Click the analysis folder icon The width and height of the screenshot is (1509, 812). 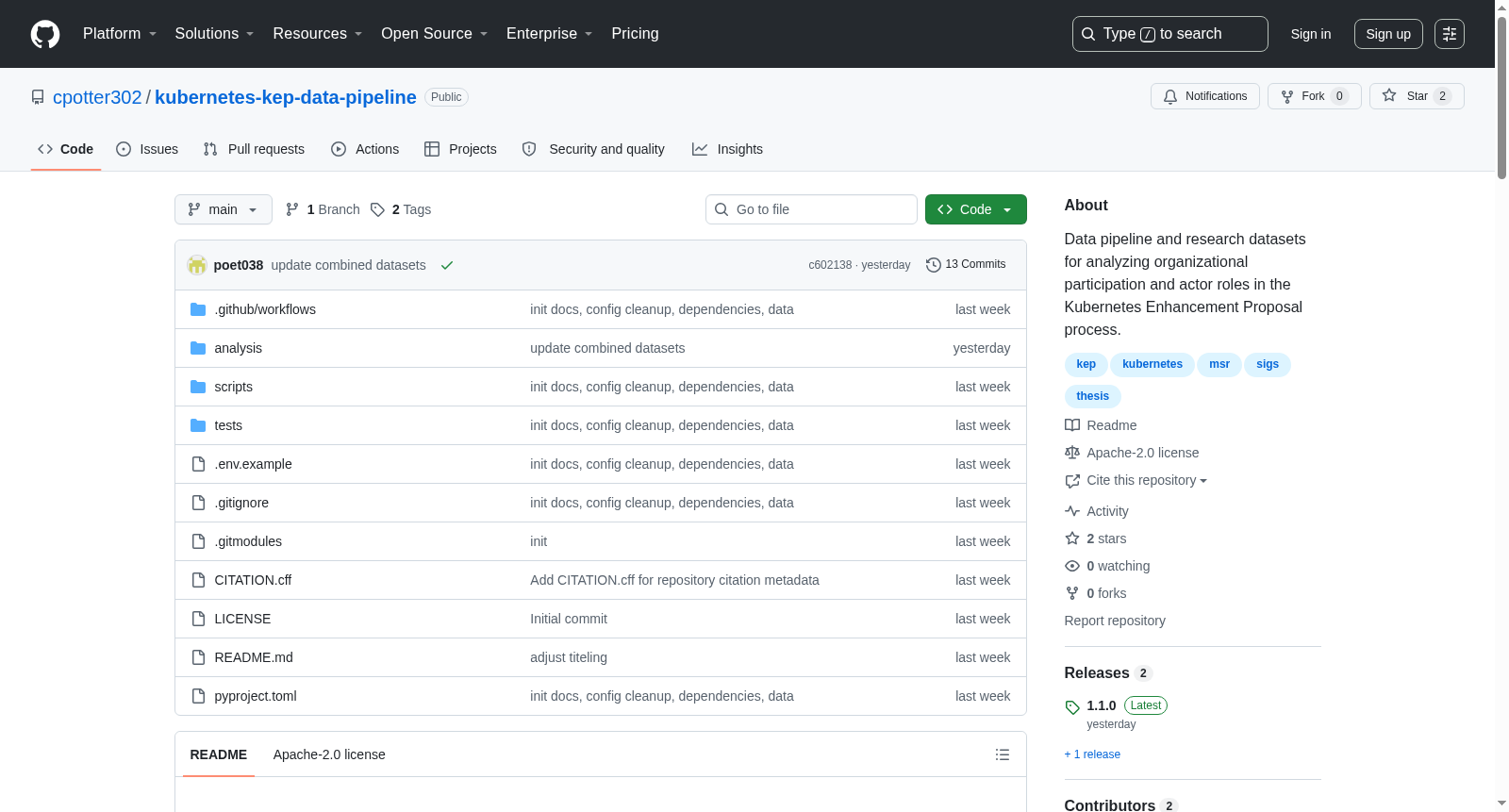[198, 348]
